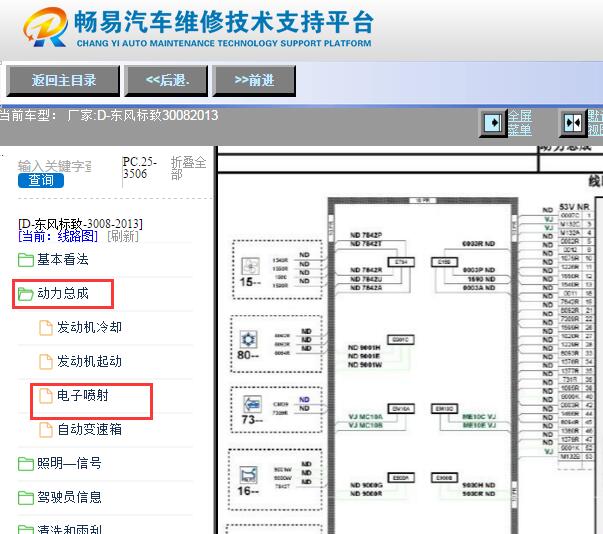Click the 基本看法 folder icon
Screen dimensions: 603x534
[x=26, y=260]
